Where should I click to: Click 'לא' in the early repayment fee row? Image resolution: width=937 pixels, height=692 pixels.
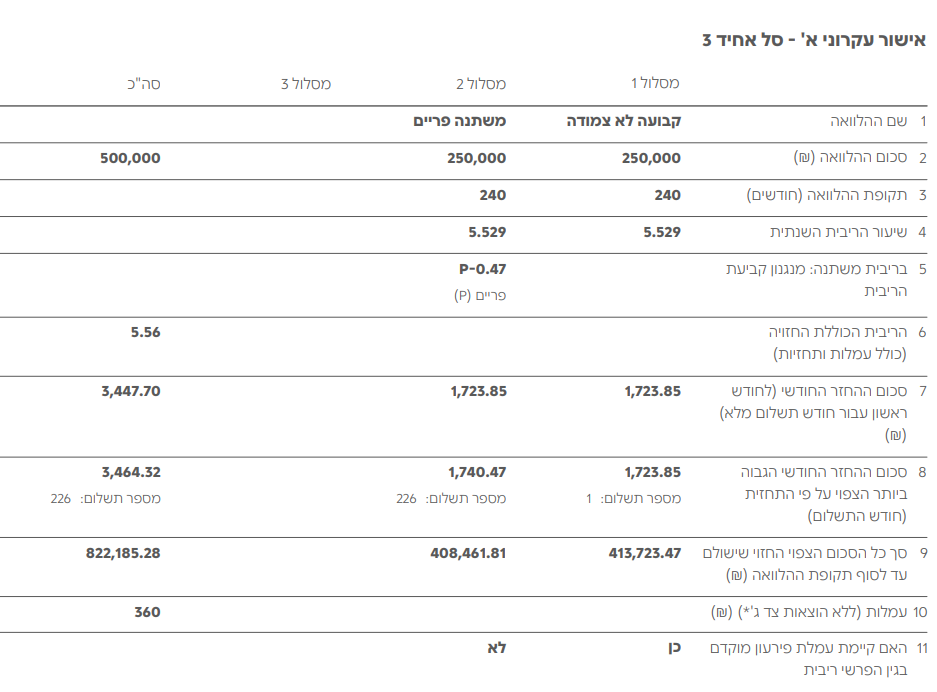click(496, 648)
